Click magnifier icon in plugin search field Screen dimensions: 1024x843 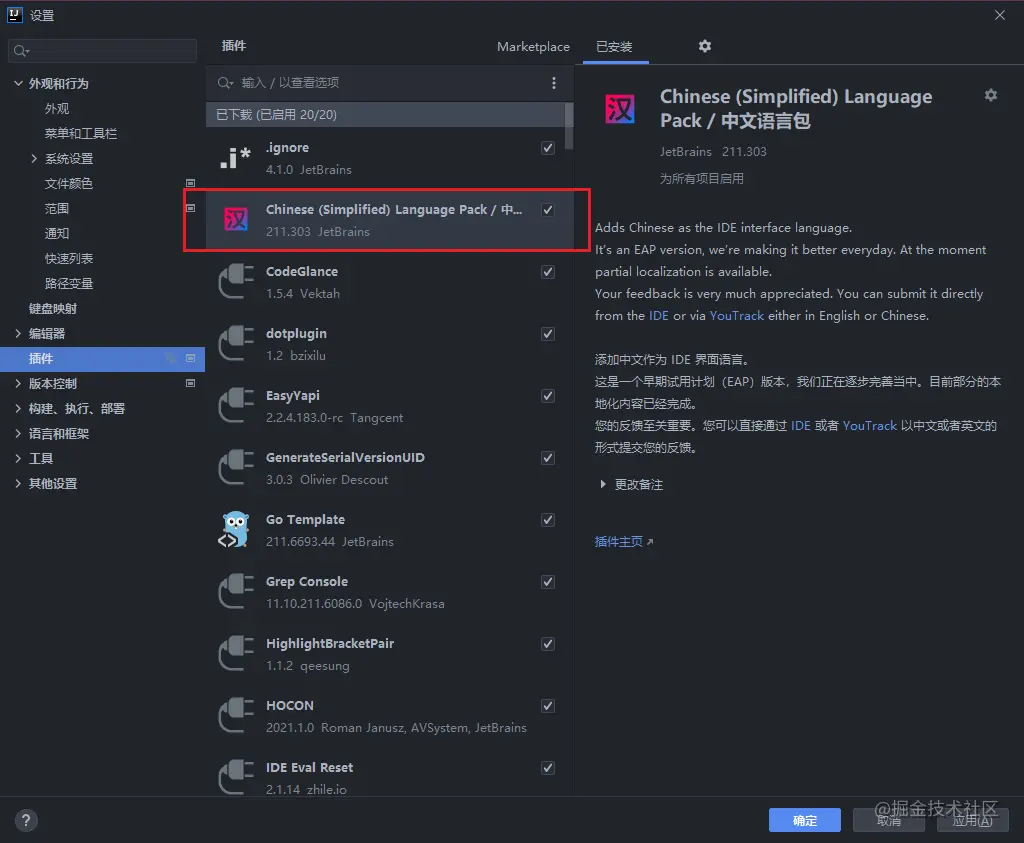point(225,83)
